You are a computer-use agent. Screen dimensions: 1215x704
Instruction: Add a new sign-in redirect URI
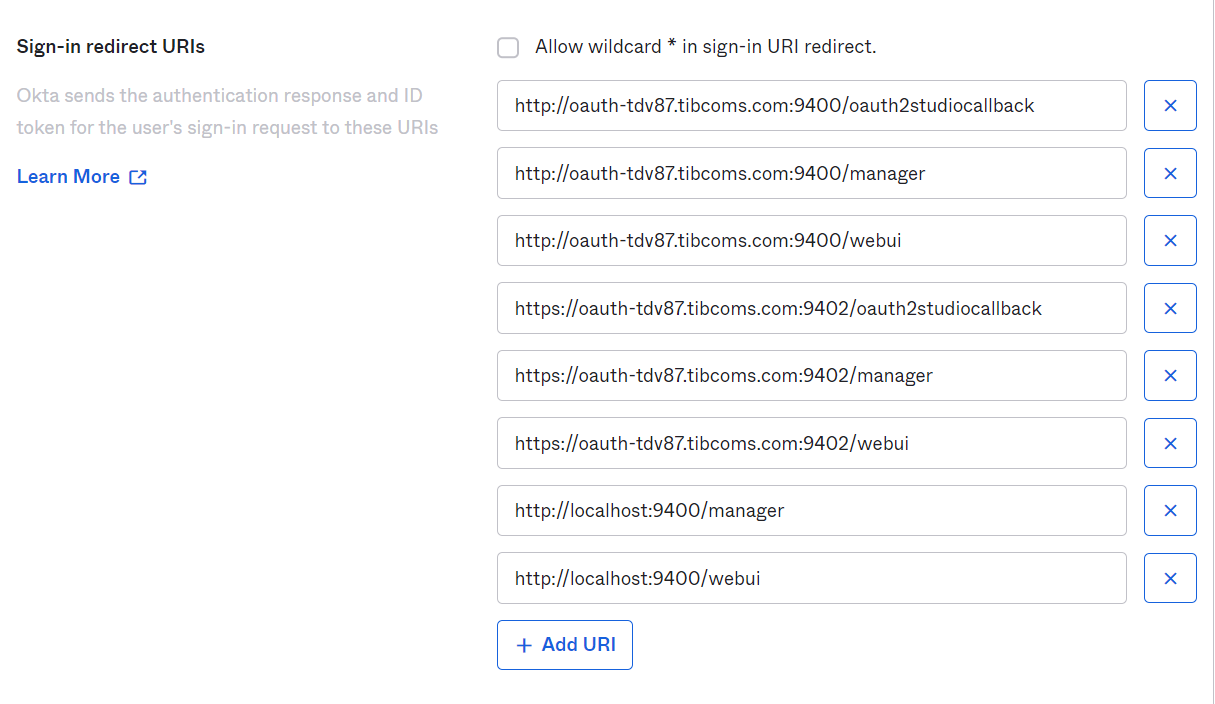(565, 645)
